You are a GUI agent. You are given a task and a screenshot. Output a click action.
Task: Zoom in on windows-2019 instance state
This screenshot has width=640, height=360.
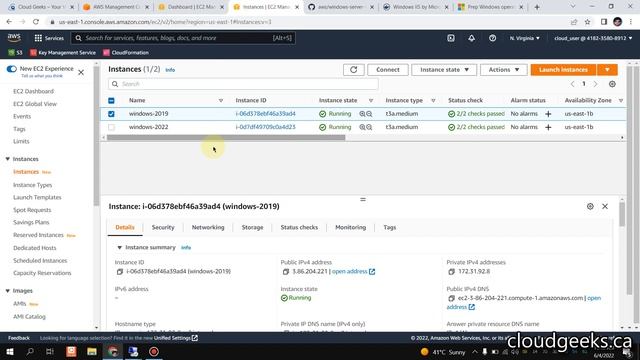pyautogui.click(x=362, y=114)
